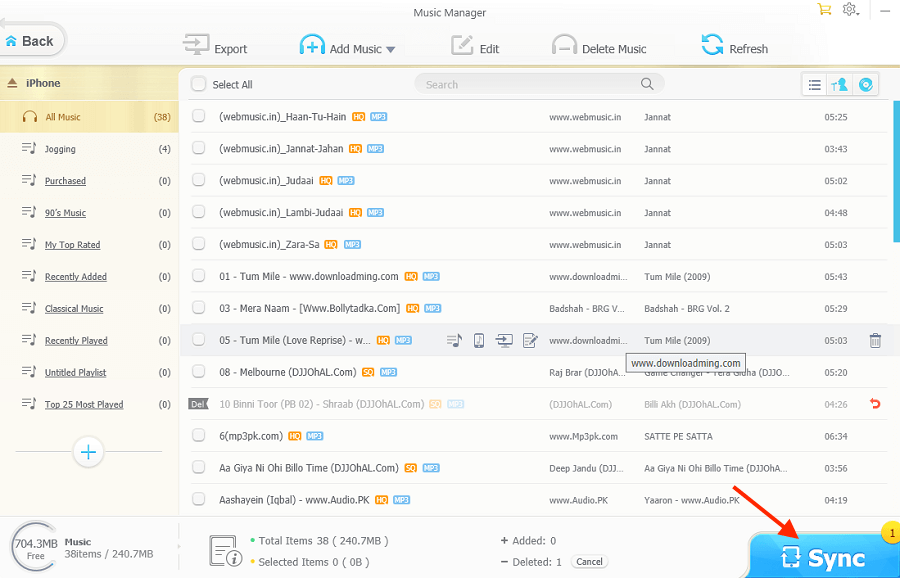Viewport: 900px width, 578px height.
Task: Add Tum Mile Love Reprise to playlist
Action: [454, 340]
